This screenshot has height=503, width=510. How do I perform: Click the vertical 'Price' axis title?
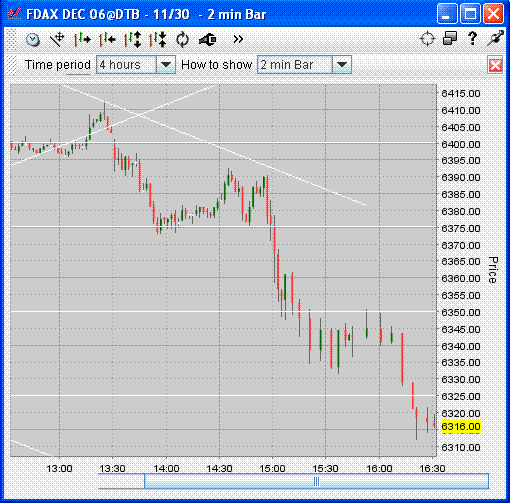(493, 270)
